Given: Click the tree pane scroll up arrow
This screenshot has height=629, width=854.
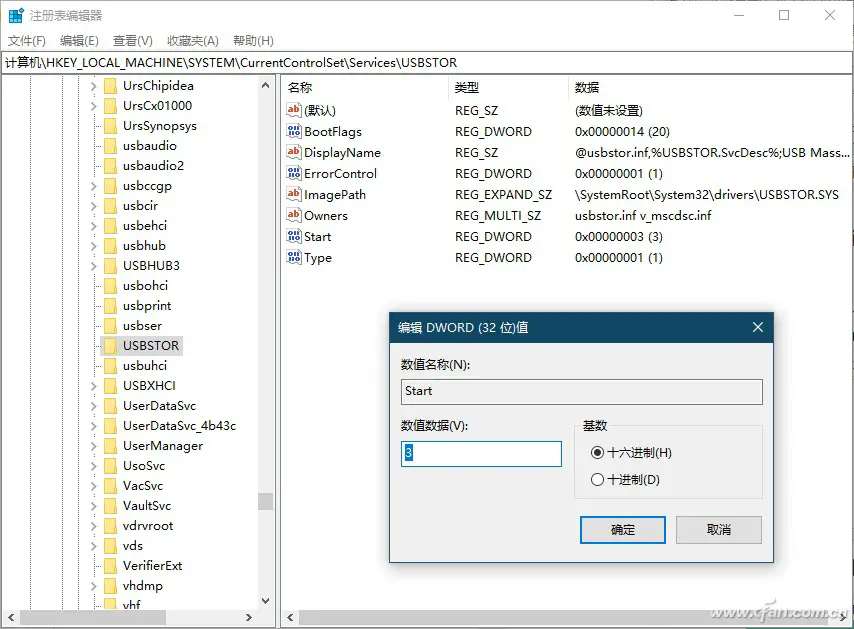Looking at the screenshot, I should [265, 86].
